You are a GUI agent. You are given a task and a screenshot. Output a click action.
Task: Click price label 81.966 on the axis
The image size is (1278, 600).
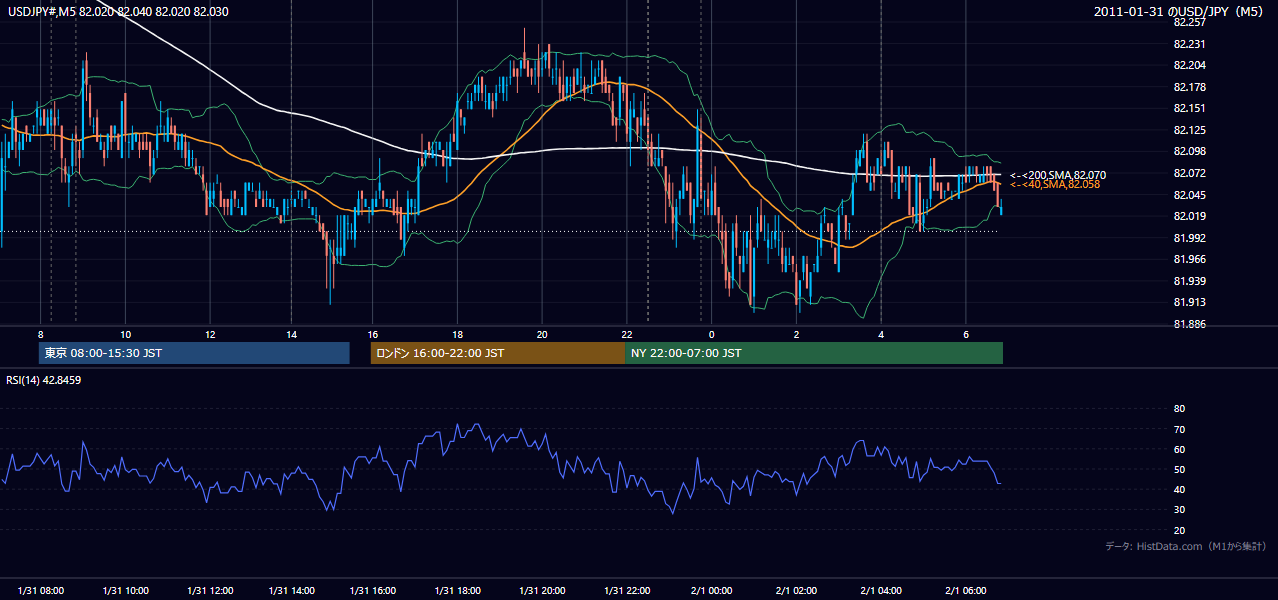pos(1188,259)
